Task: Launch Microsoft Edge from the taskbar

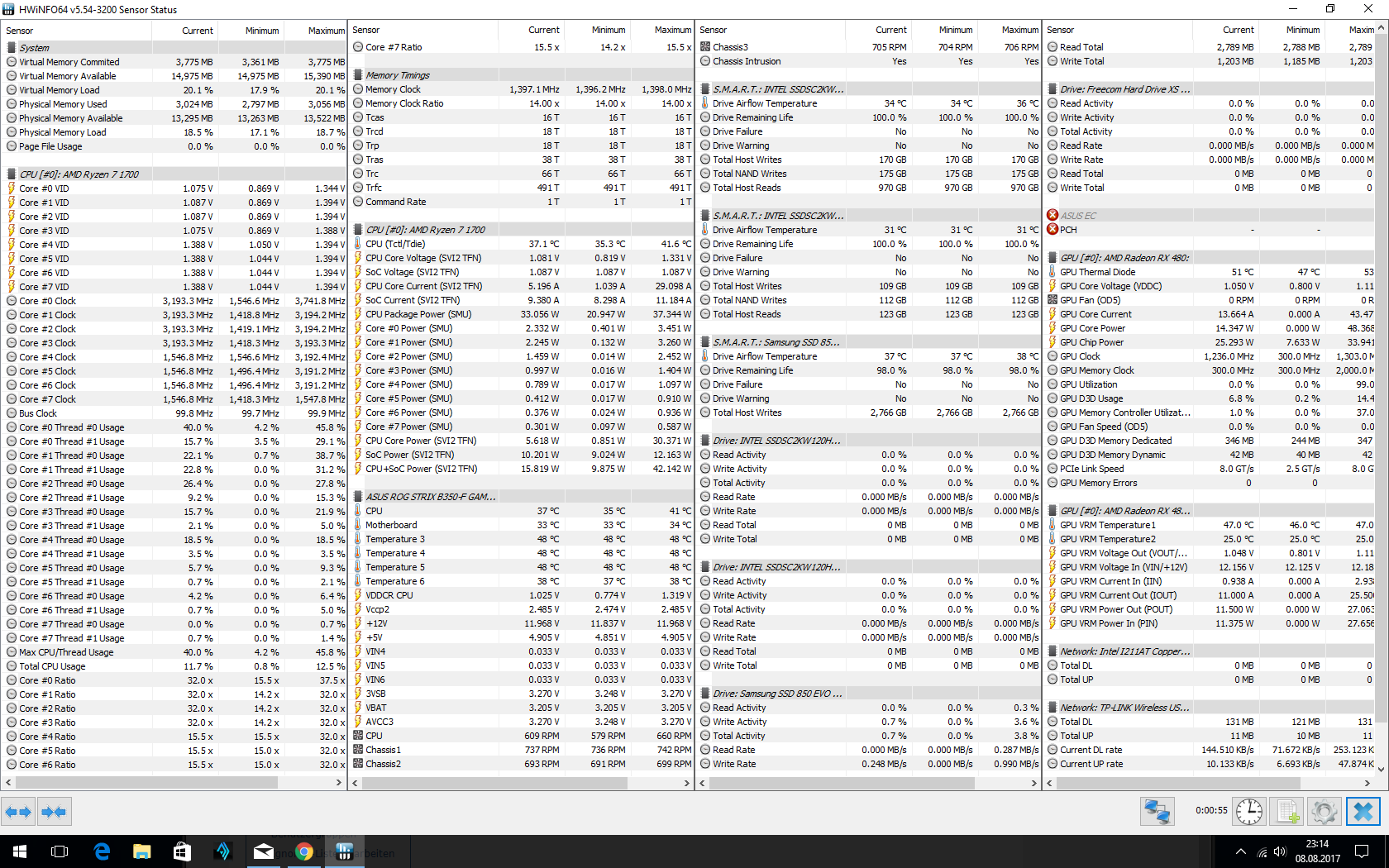Action: 102,851
